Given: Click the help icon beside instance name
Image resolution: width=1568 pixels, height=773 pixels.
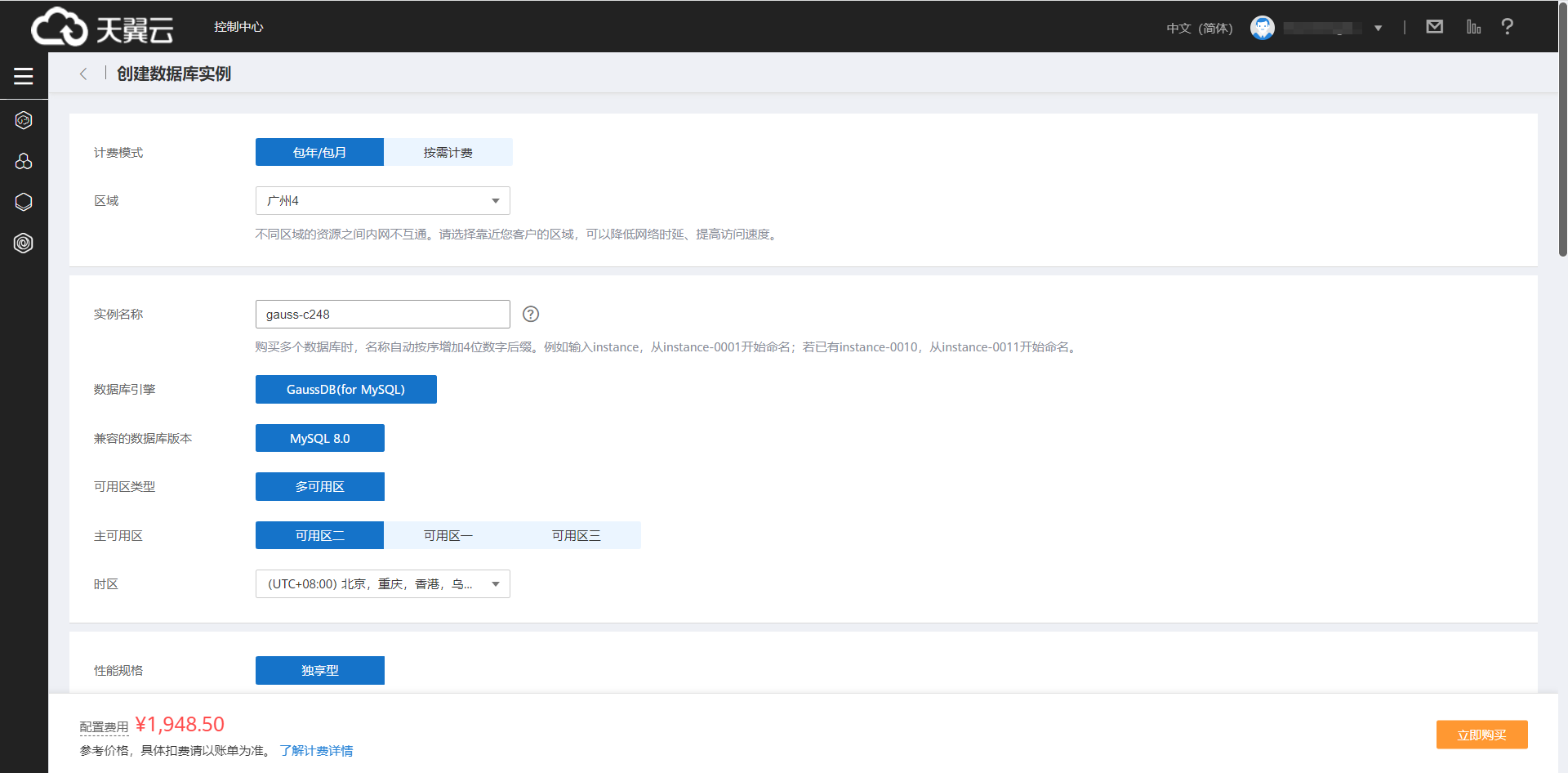Looking at the screenshot, I should 531,315.
